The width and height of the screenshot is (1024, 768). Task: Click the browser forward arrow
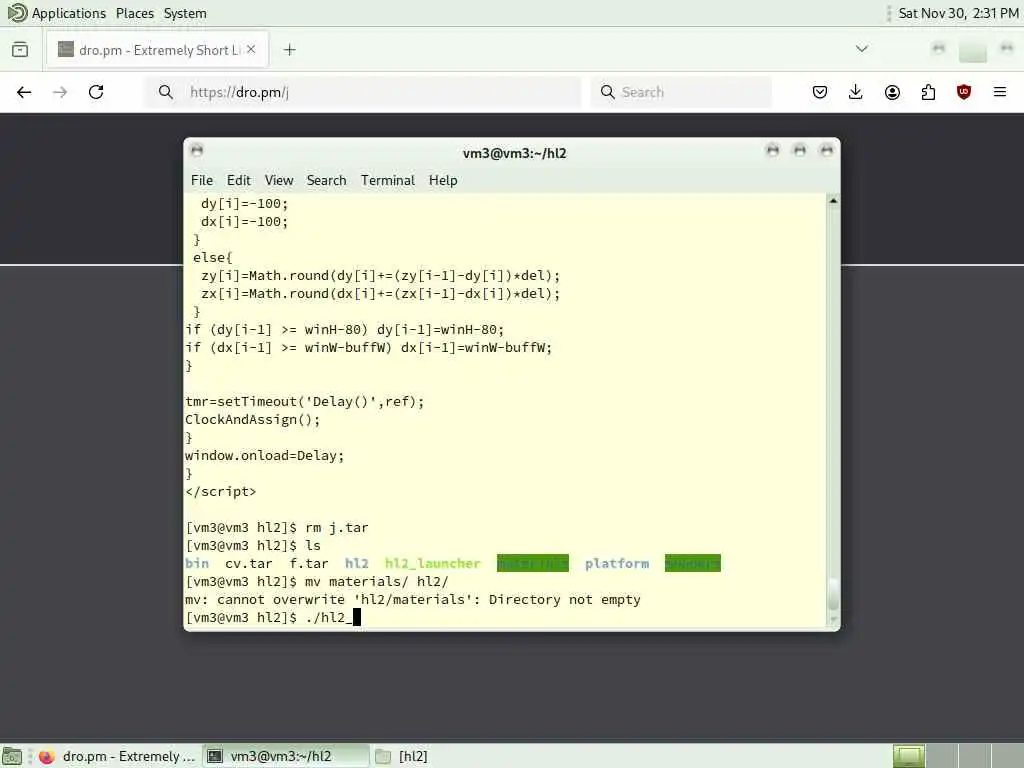(x=60, y=92)
